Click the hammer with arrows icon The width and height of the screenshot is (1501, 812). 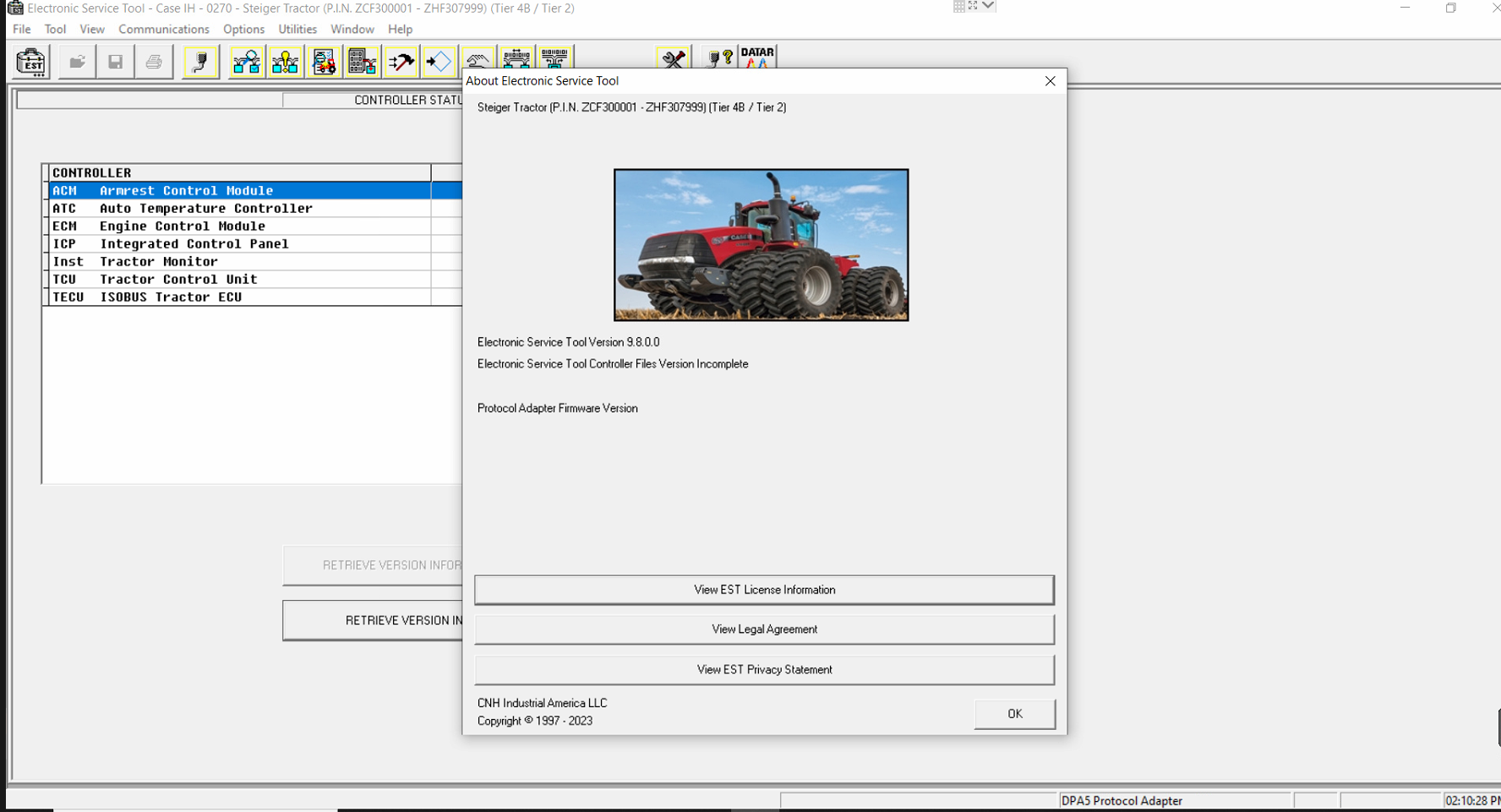point(401,62)
